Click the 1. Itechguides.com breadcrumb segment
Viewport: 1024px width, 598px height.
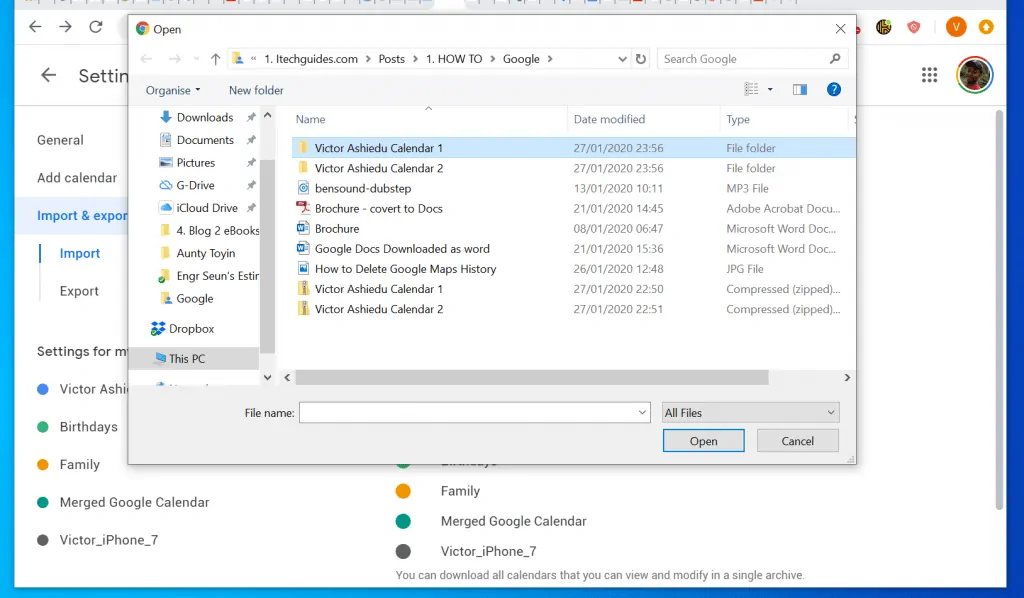pyautogui.click(x=311, y=59)
